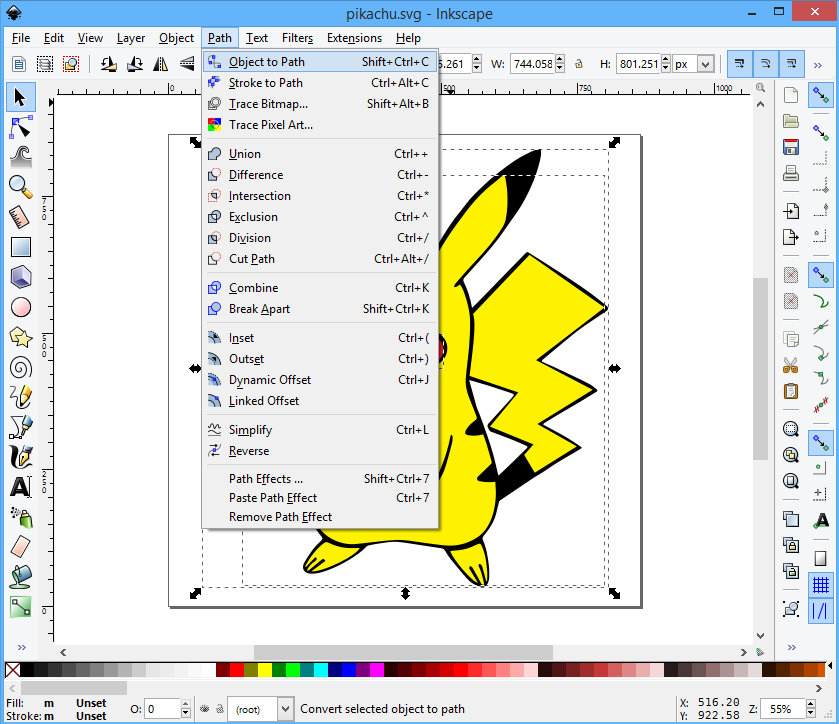839x724 pixels.
Task: Choose Stroke to Path menu item
Action: [321, 82]
